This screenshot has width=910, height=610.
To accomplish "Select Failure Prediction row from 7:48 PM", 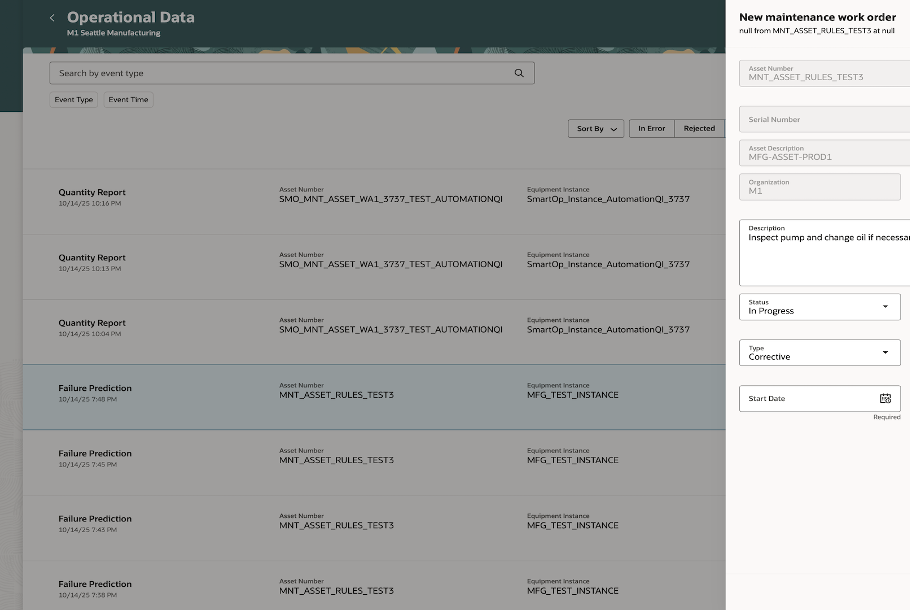I will [374, 398].
